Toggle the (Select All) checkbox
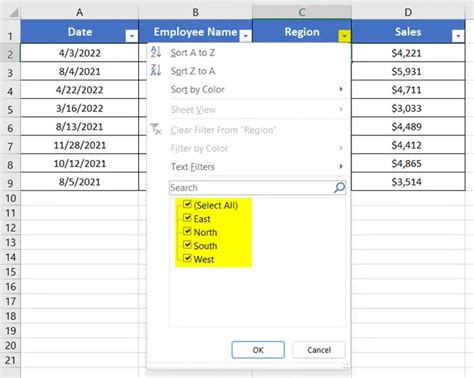 [187, 204]
